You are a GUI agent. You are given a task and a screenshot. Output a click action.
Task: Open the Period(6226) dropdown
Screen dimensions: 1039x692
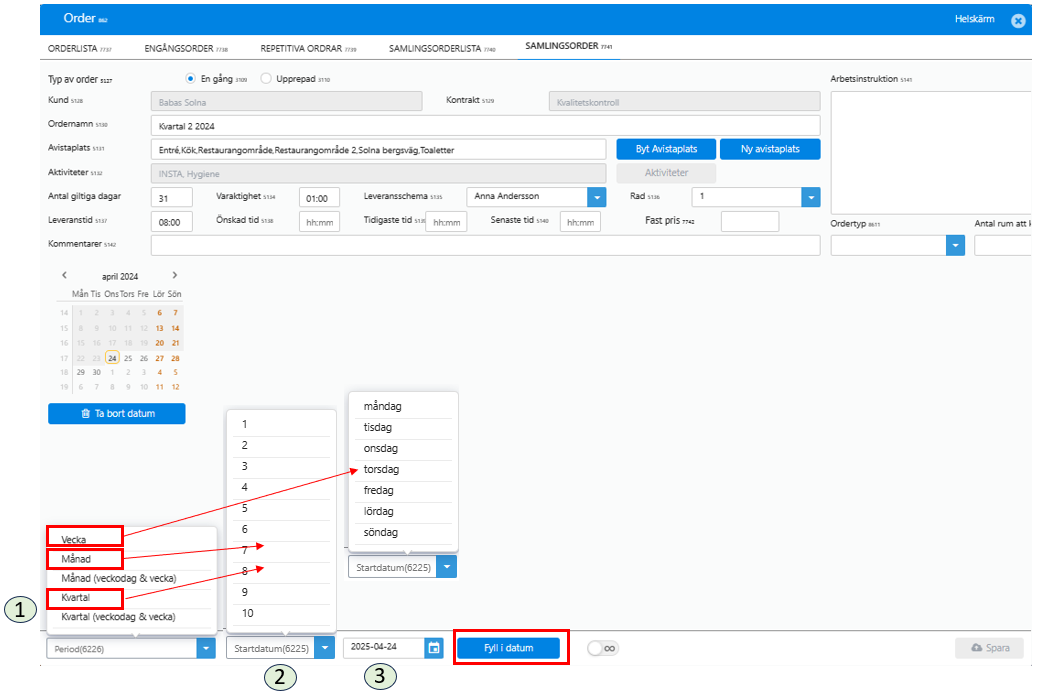click(206, 648)
